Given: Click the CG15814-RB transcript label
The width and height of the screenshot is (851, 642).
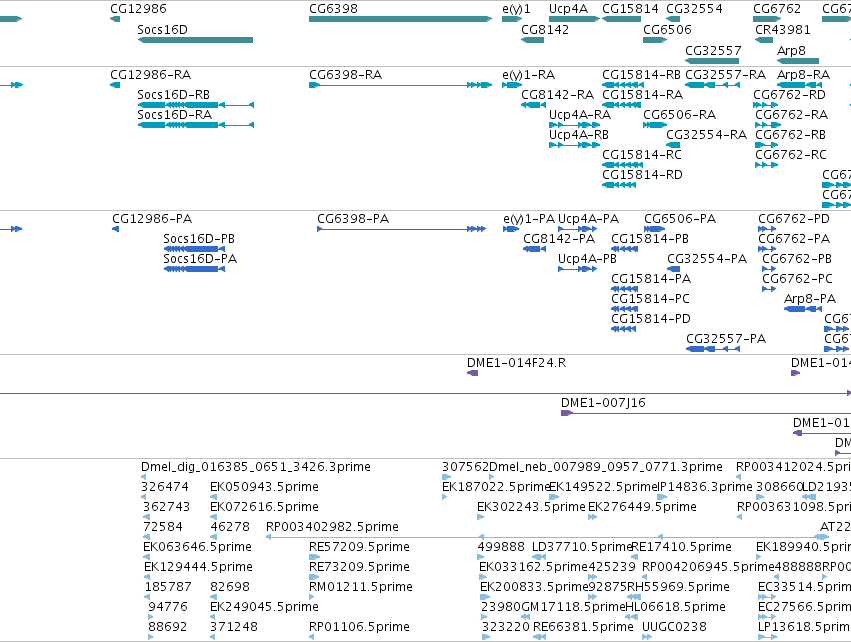Looking at the screenshot, I should pos(641,75).
